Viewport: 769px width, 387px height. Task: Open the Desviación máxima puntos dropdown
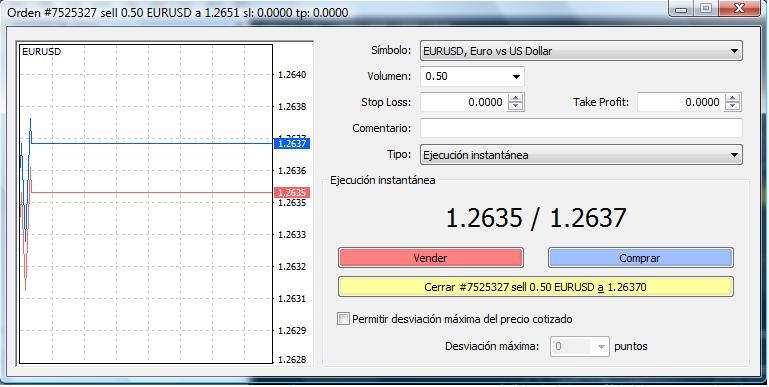580,346
